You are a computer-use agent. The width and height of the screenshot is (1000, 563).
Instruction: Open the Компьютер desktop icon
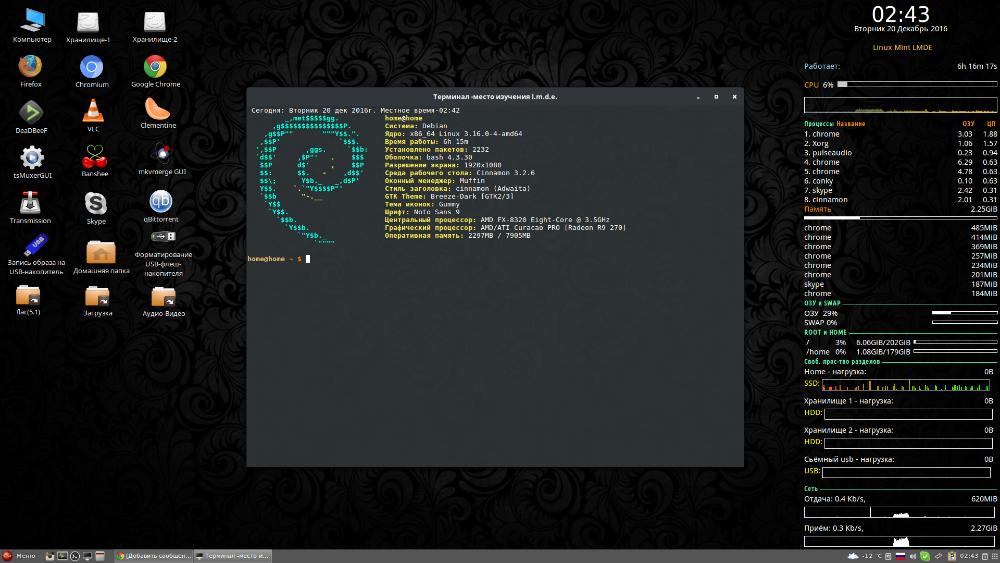click(32, 20)
